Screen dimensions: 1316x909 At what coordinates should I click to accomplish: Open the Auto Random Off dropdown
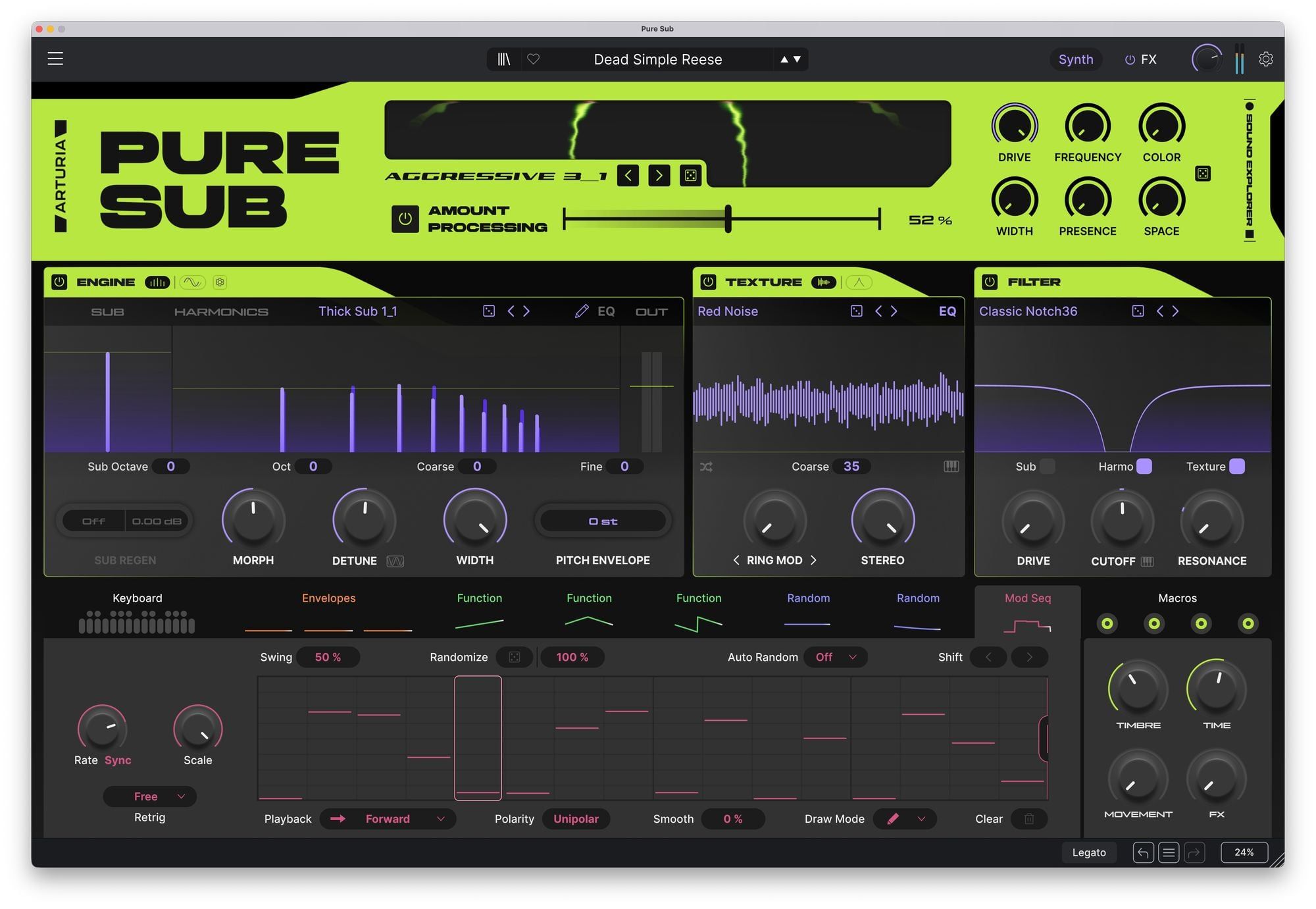(x=836, y=657)
